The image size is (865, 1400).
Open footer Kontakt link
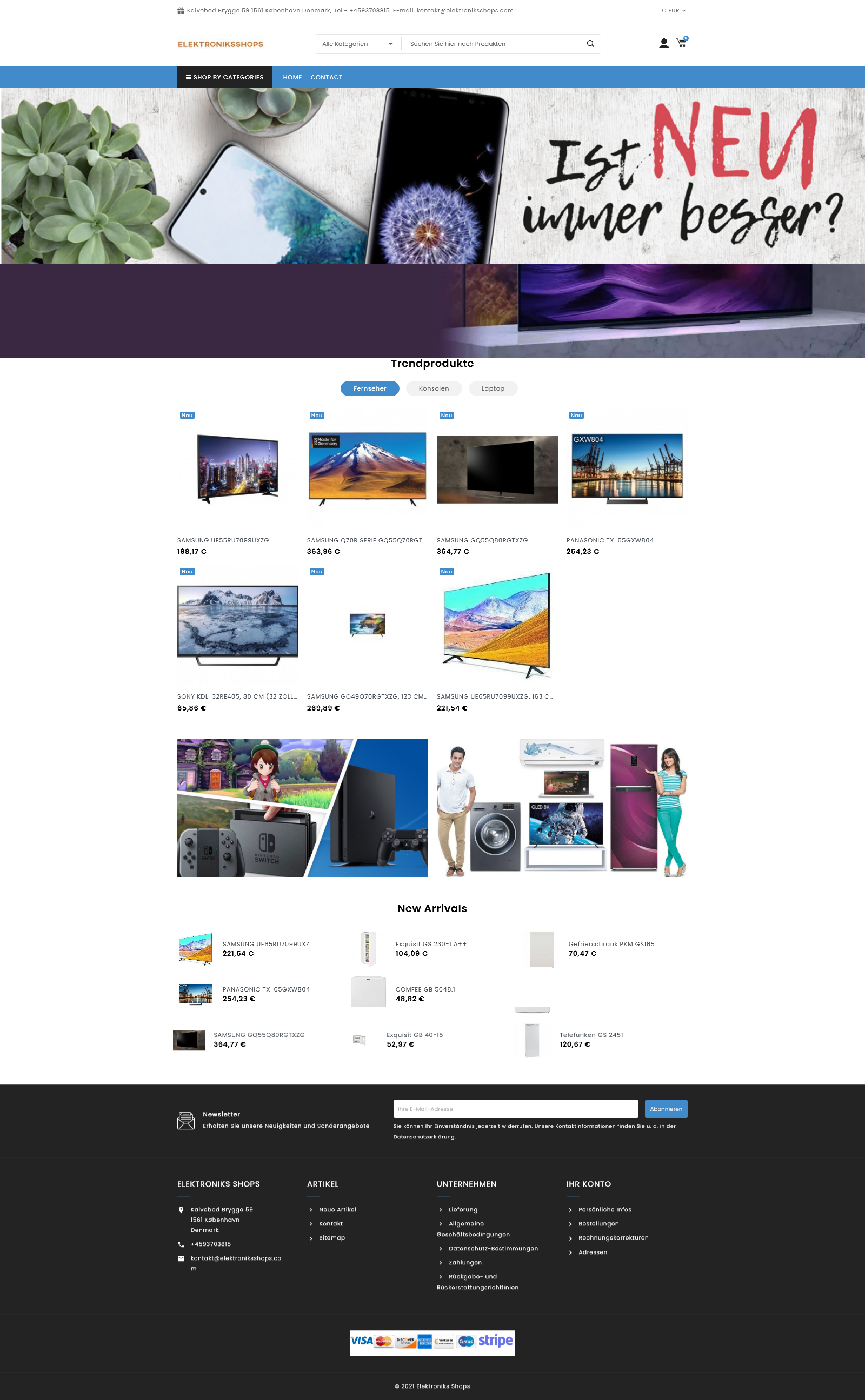coord(331,1224)
